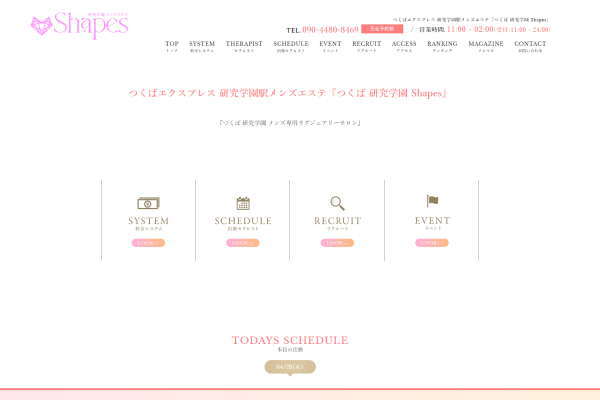This screenshot has height=400, width=600.
Task: Open the SCHEDULE calendar icon
Action: pos(243,203)
